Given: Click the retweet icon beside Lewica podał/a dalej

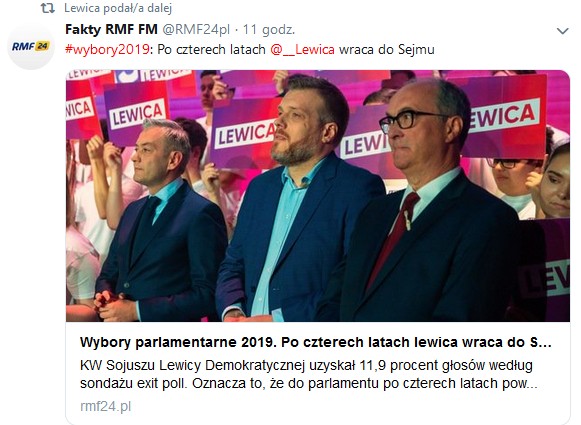Looking at the screenshot, I should pos(47,8).
